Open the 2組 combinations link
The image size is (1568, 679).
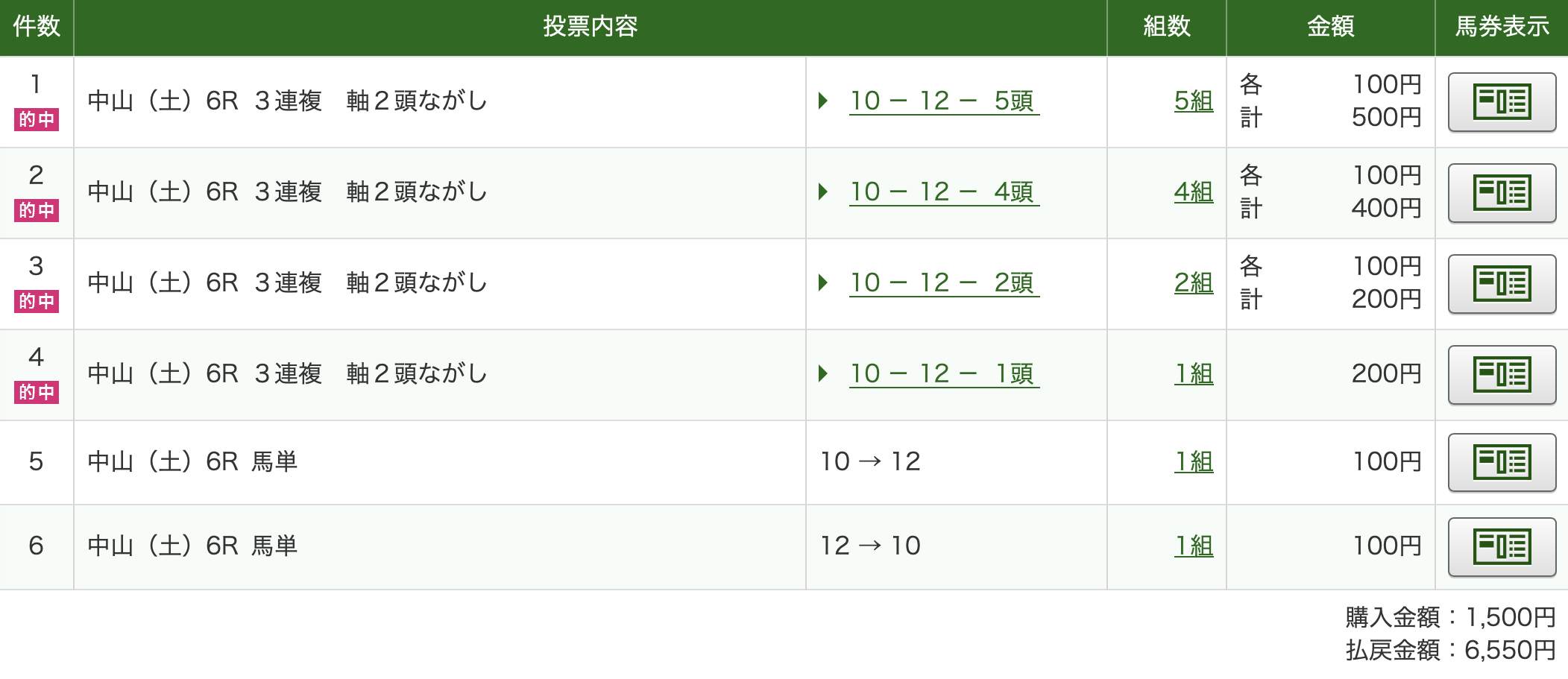(x=1193, y=282)
